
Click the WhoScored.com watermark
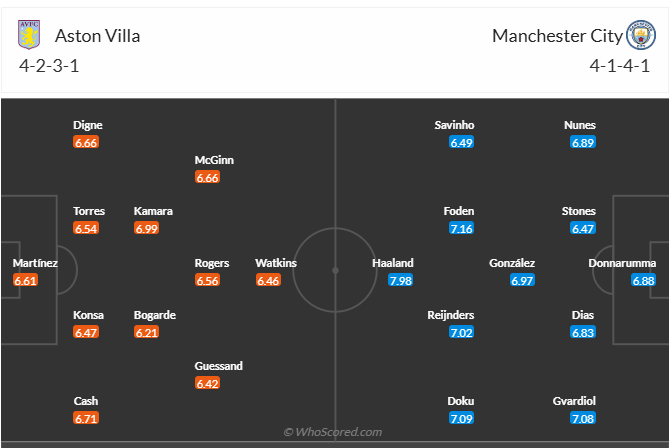tap(333, 432)
